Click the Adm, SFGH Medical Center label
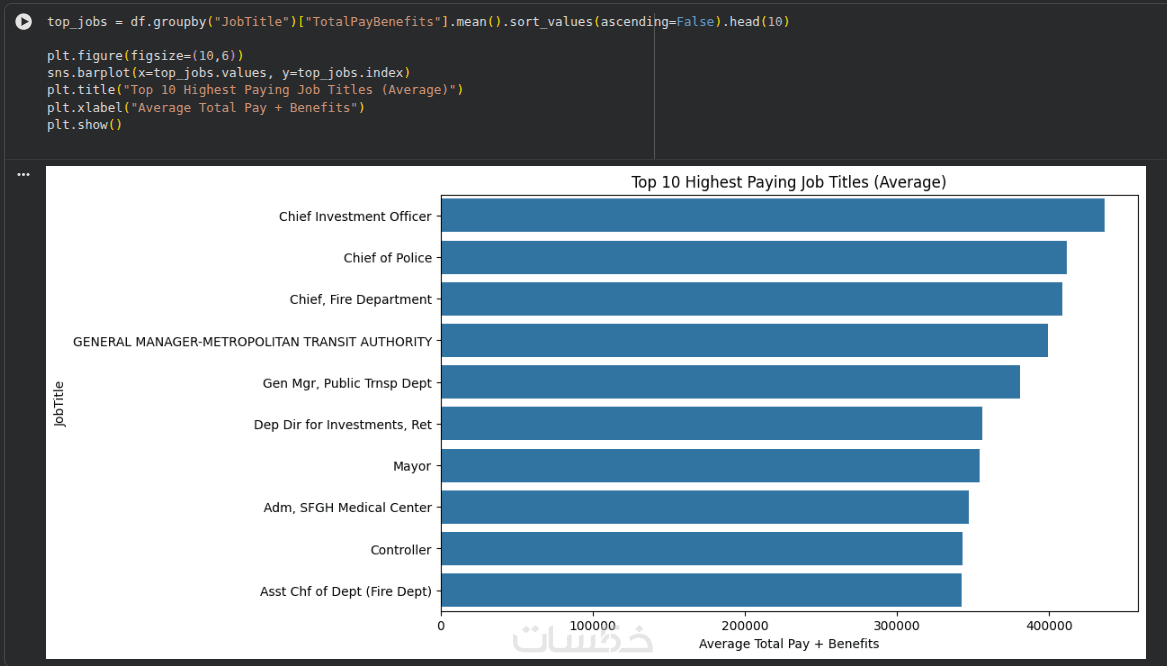Image resolution: width=1167 pixels, height=666 pixels. coord(347,508)
